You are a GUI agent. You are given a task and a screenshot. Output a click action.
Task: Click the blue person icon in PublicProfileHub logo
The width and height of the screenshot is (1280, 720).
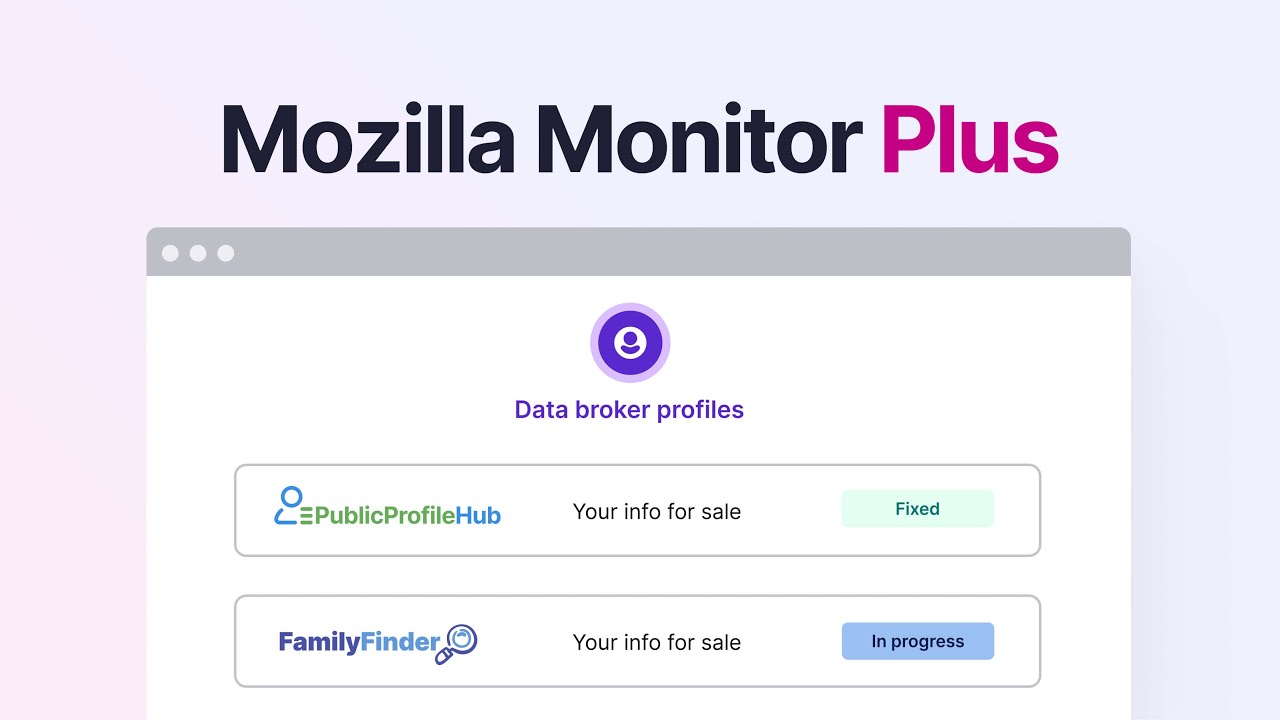click(x=290, y=506)
